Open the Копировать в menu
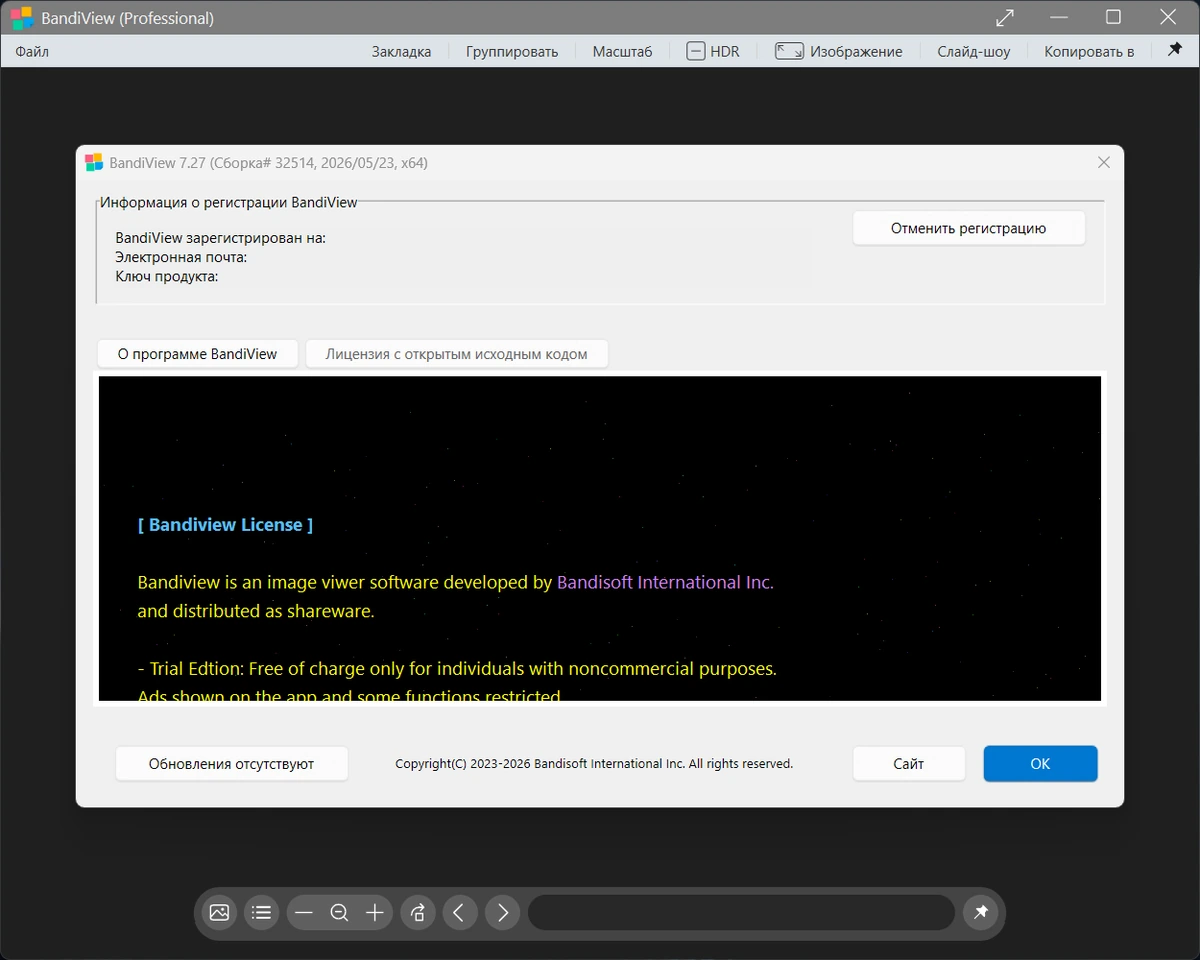The image size is (1200, 960). (x=1089, y=51)
